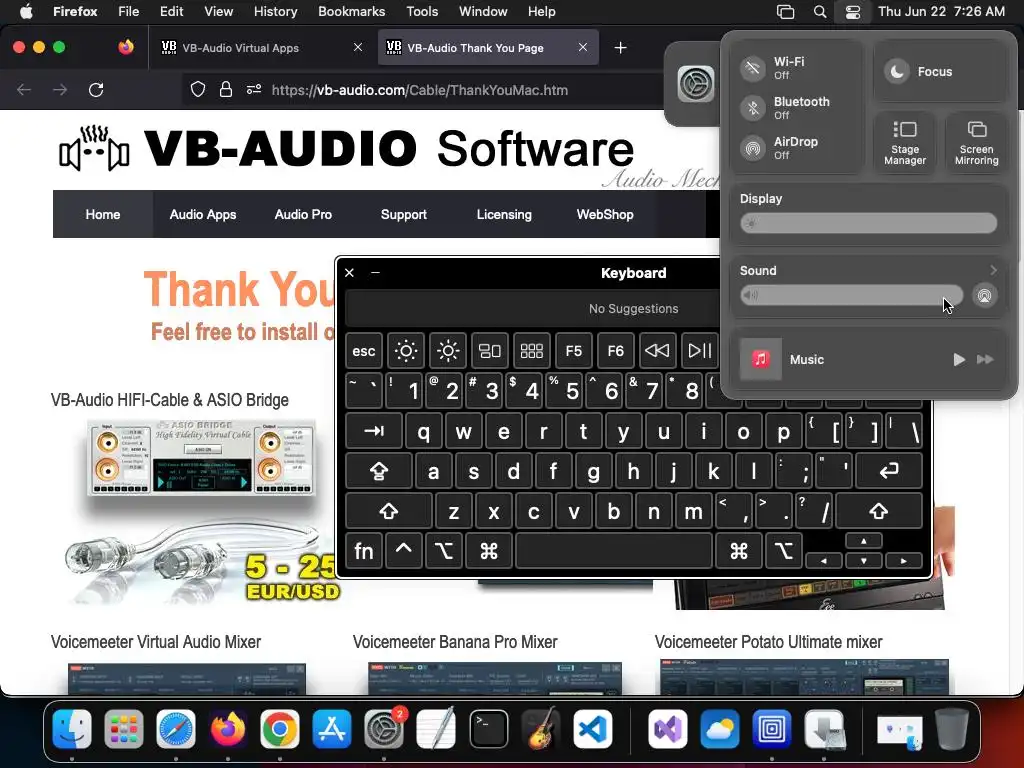Turn on Stage Manager
This screenshot has height=768, width=1024.
pos(904,142)
